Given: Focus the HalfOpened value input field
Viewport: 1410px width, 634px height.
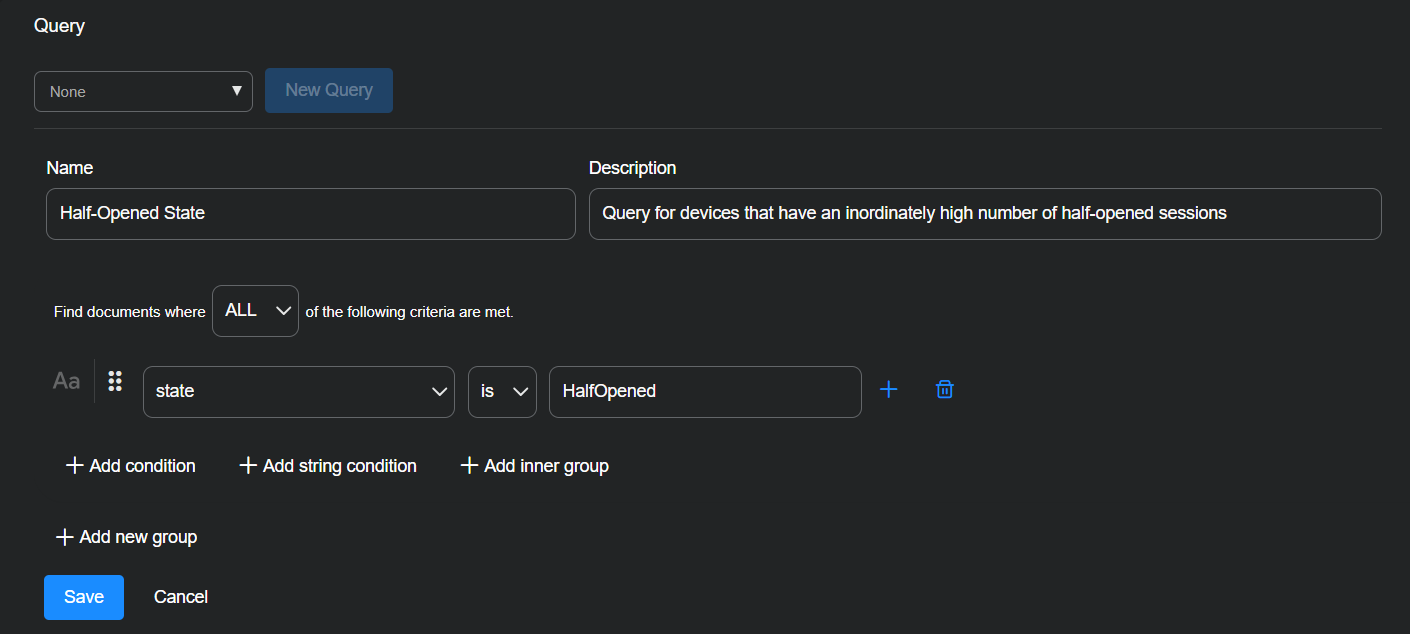Looking at the screenshot, I should (704, 391).
